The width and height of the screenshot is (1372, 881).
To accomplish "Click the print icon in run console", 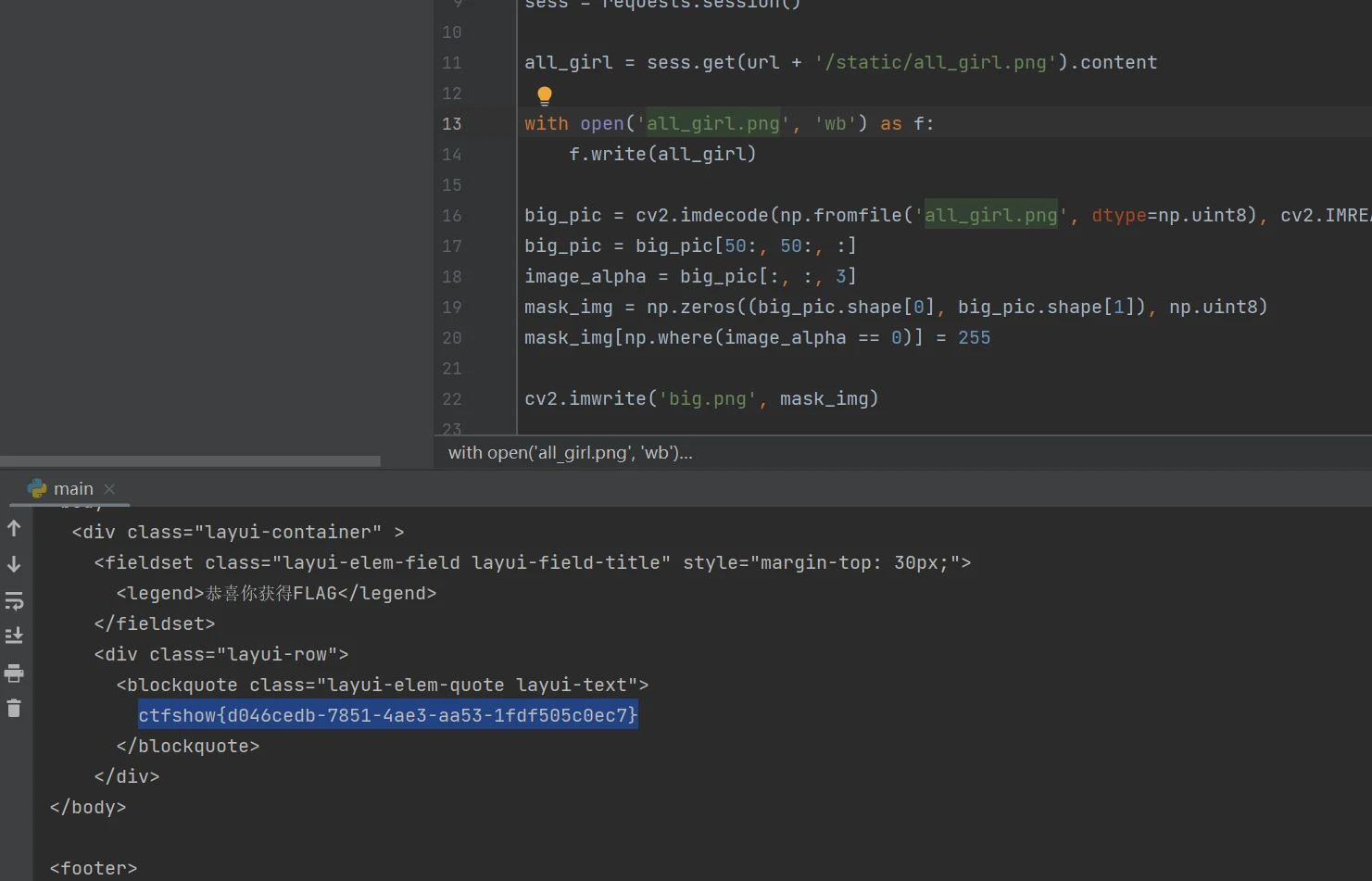I will tap(14, 673).
